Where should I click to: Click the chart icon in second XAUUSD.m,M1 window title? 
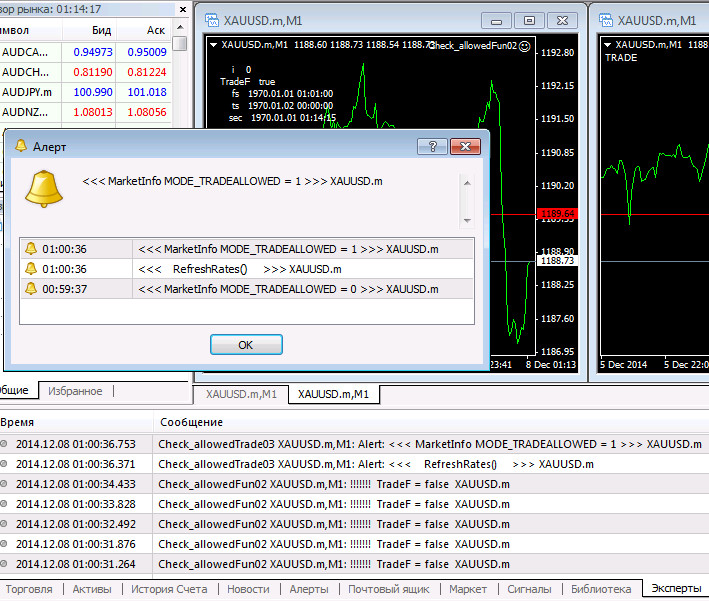[606, 20]
